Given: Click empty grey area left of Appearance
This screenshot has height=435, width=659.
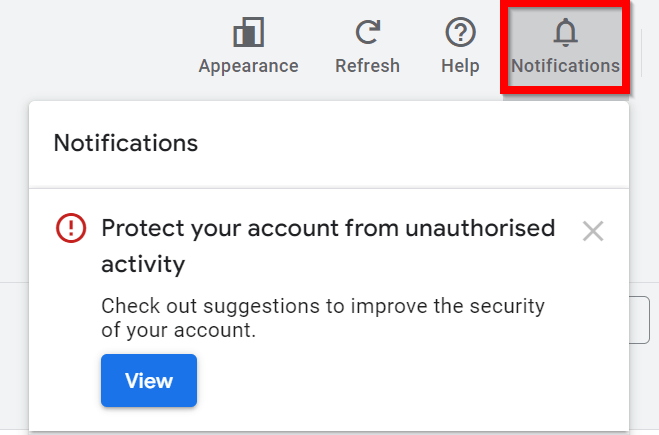Looking at the screenshot, I should click(x=97, y=46).
